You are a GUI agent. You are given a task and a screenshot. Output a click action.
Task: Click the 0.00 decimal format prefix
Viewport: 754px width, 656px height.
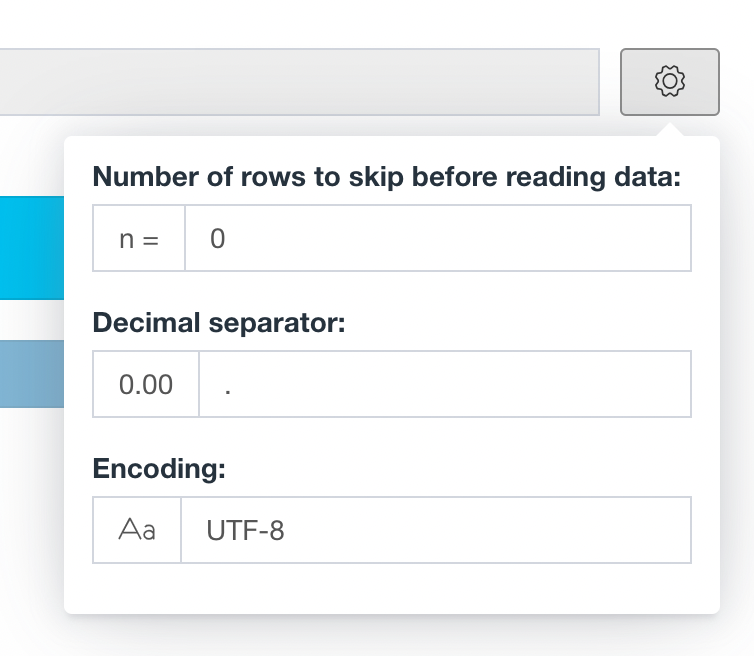[x=146, y=384]
